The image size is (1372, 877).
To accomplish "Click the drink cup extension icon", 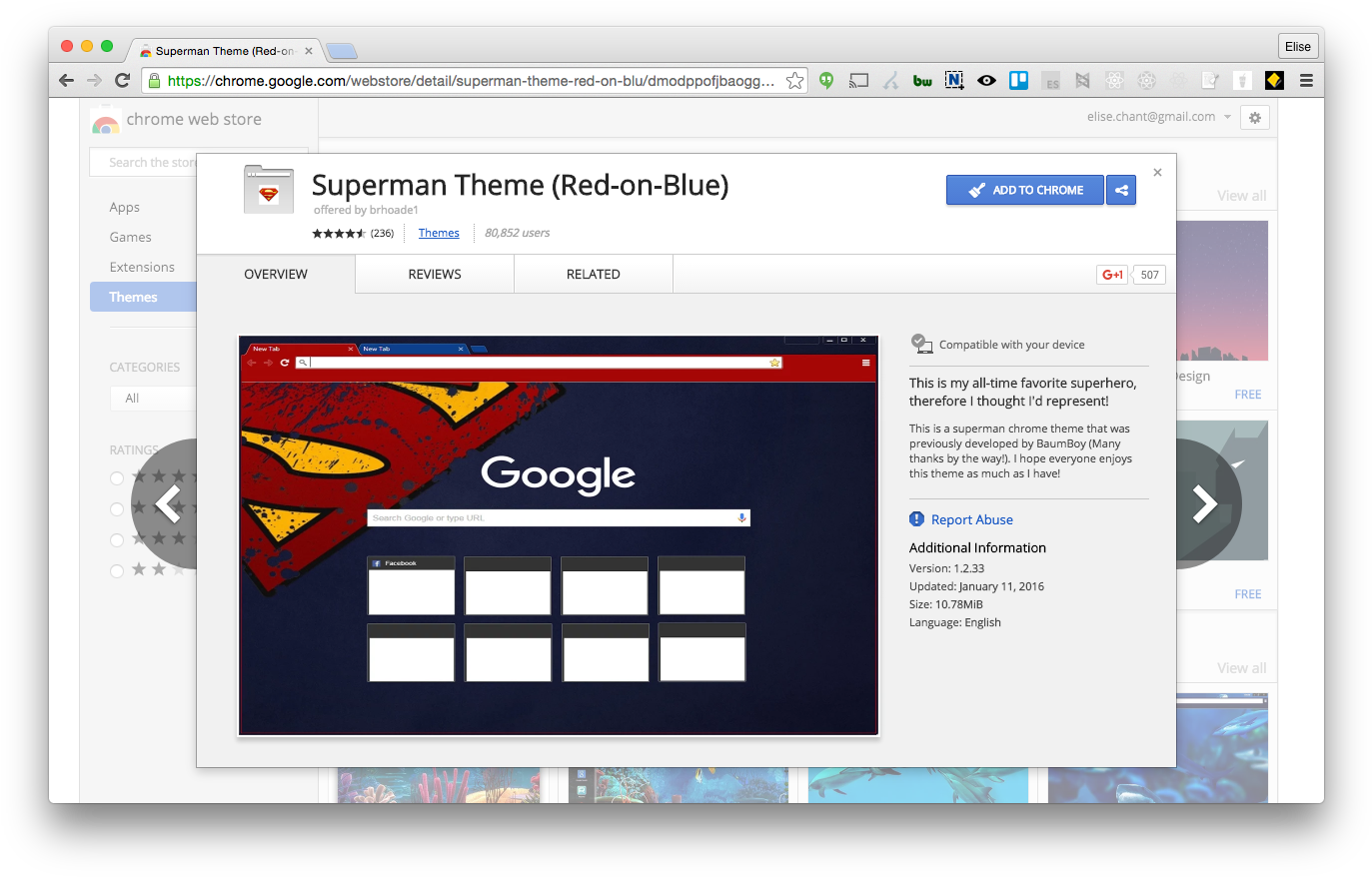I will pyautogui.click(x=1242, y=81).
